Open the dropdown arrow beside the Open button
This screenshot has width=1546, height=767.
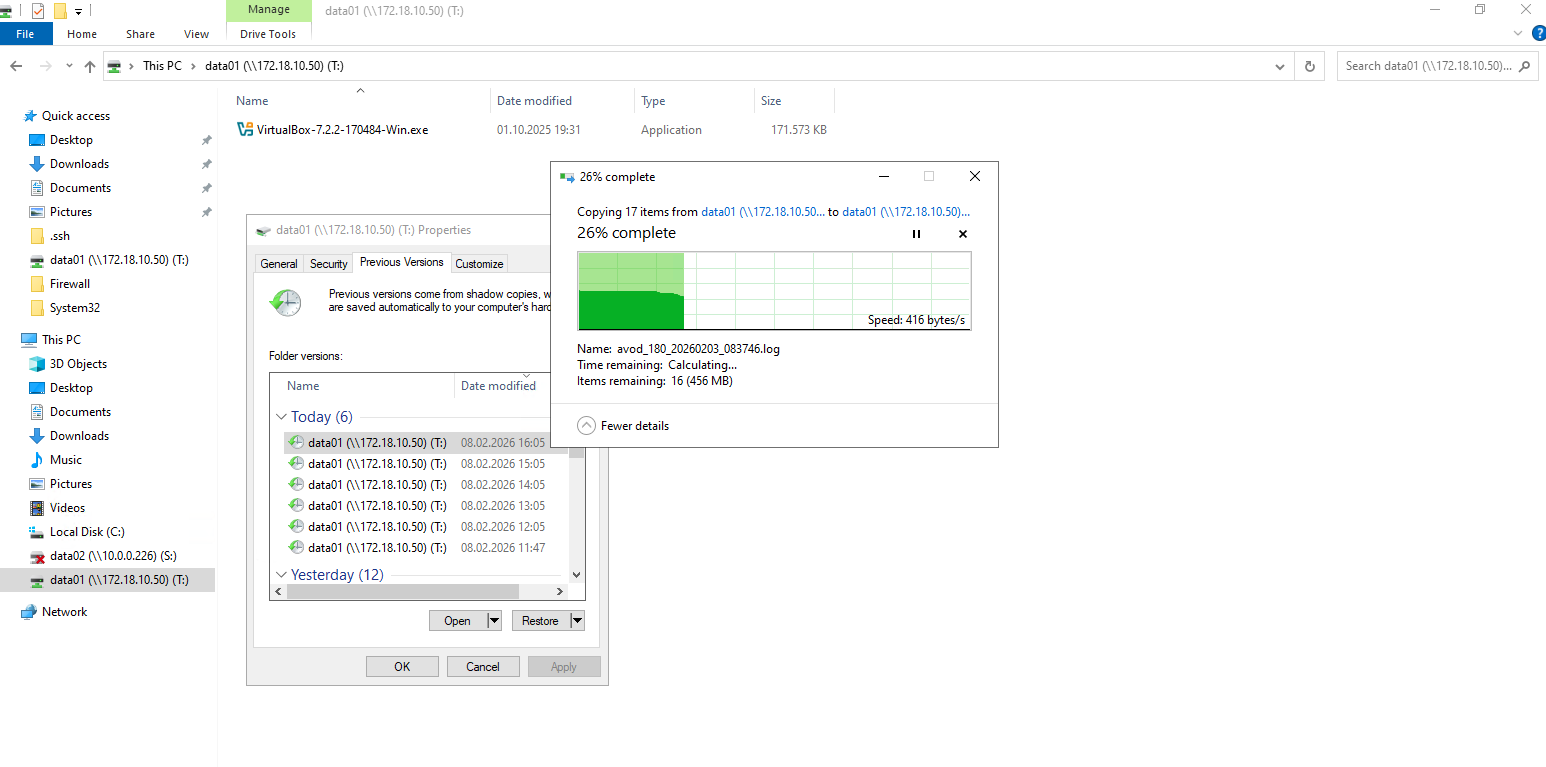click(x=493, y=621)
